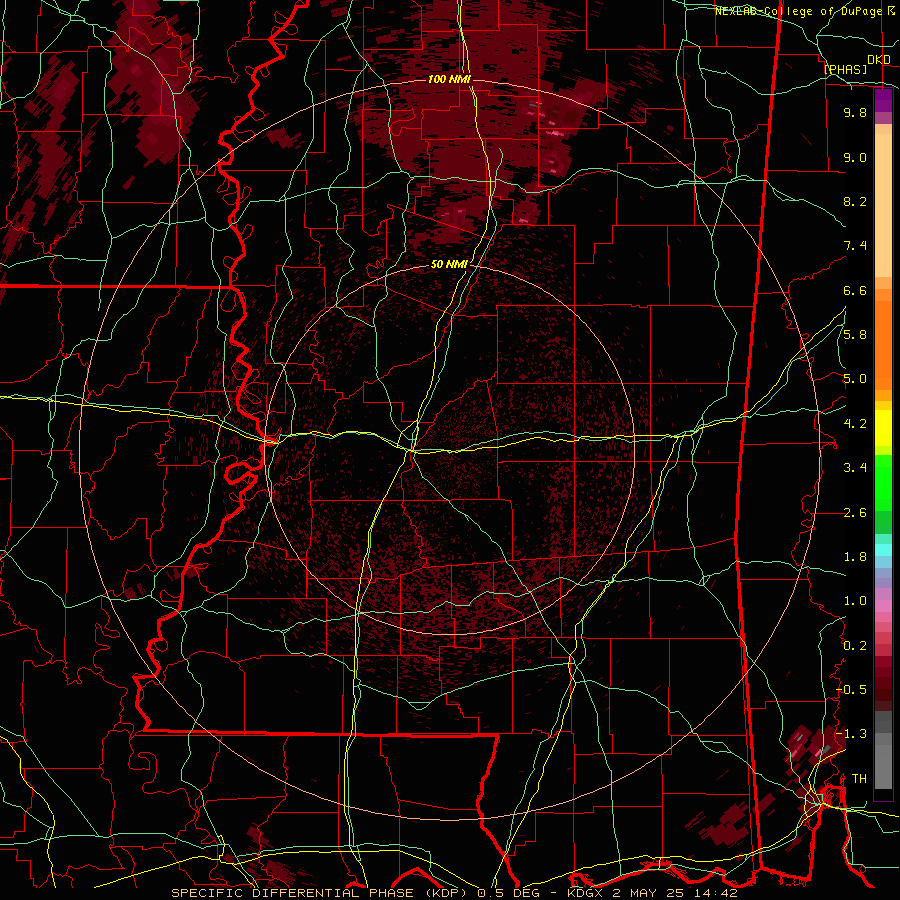Click the 7.4 value on color scale

[855, 246]
